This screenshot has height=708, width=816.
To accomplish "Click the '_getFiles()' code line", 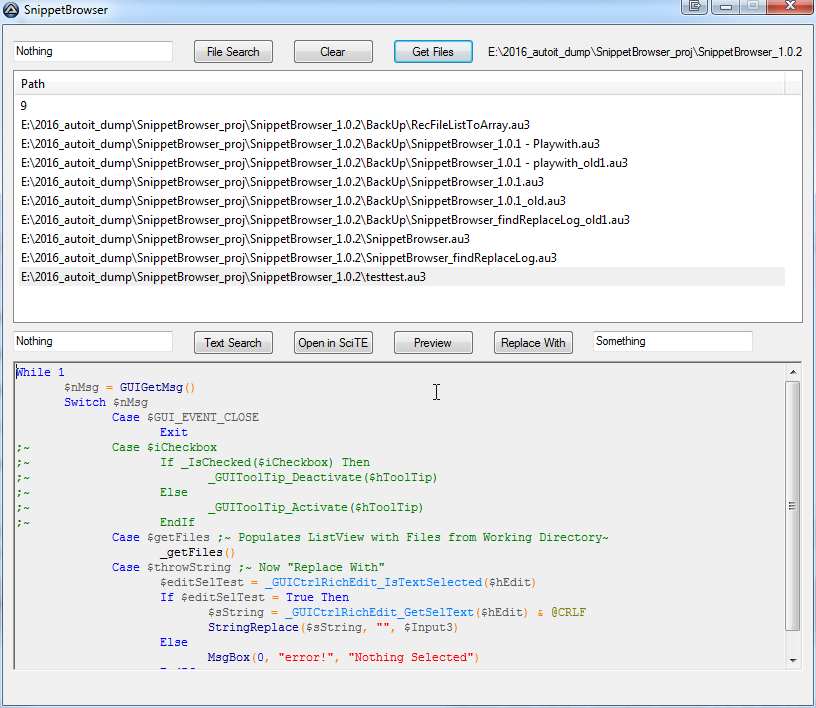I will pyautogui.click(x=198, y=552).
